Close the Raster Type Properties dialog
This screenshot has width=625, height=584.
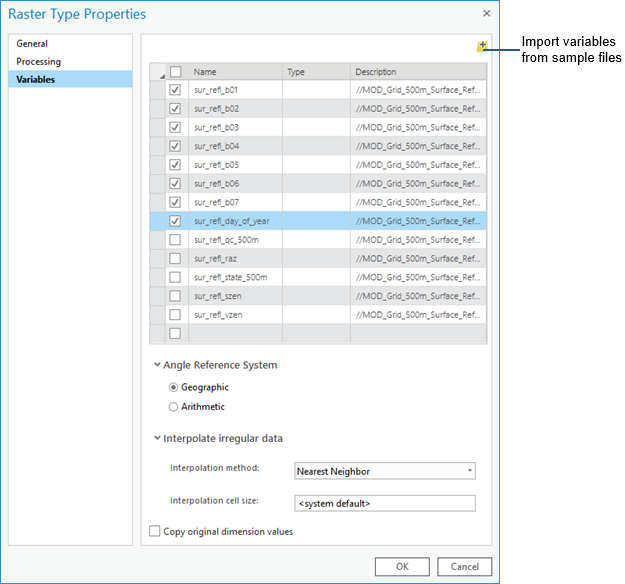point(486,14)
